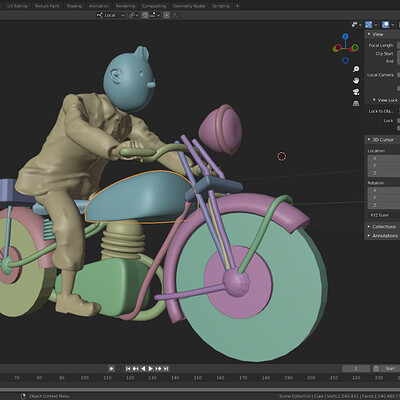Open the transform pivot point dropdown
This screenshot has height=400, width=400.
[x=133, y=15]
